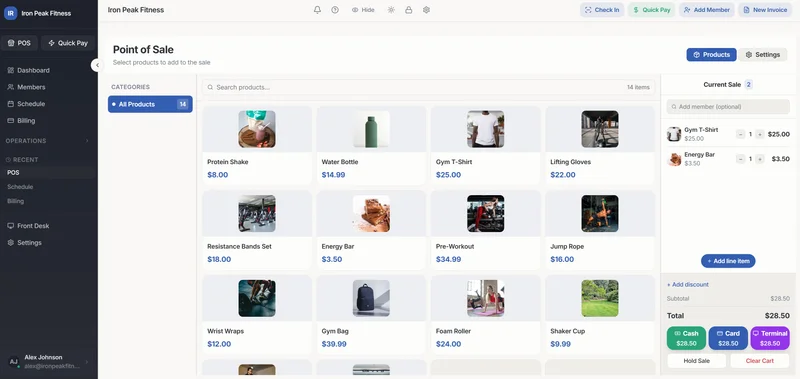Open POS shortcut in sidebar top

[x=19, y=43]
